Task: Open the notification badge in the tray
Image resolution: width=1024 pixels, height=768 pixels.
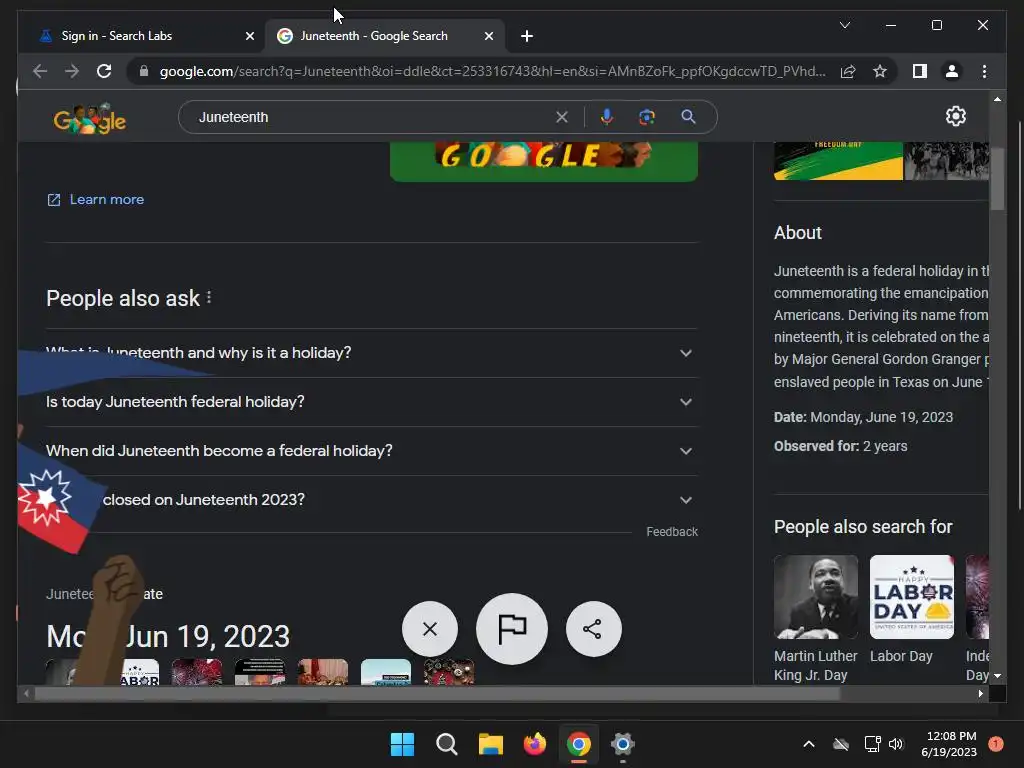Action: [x=996, y=744]
